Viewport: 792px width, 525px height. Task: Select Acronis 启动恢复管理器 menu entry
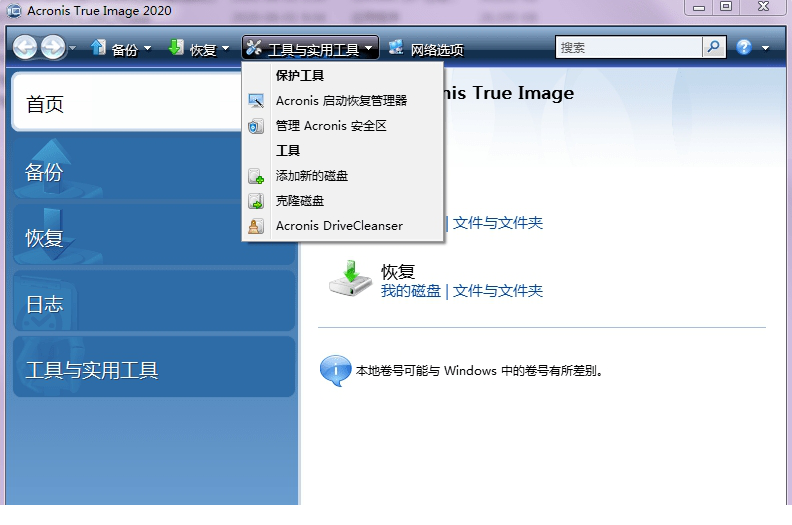[342, 101]
